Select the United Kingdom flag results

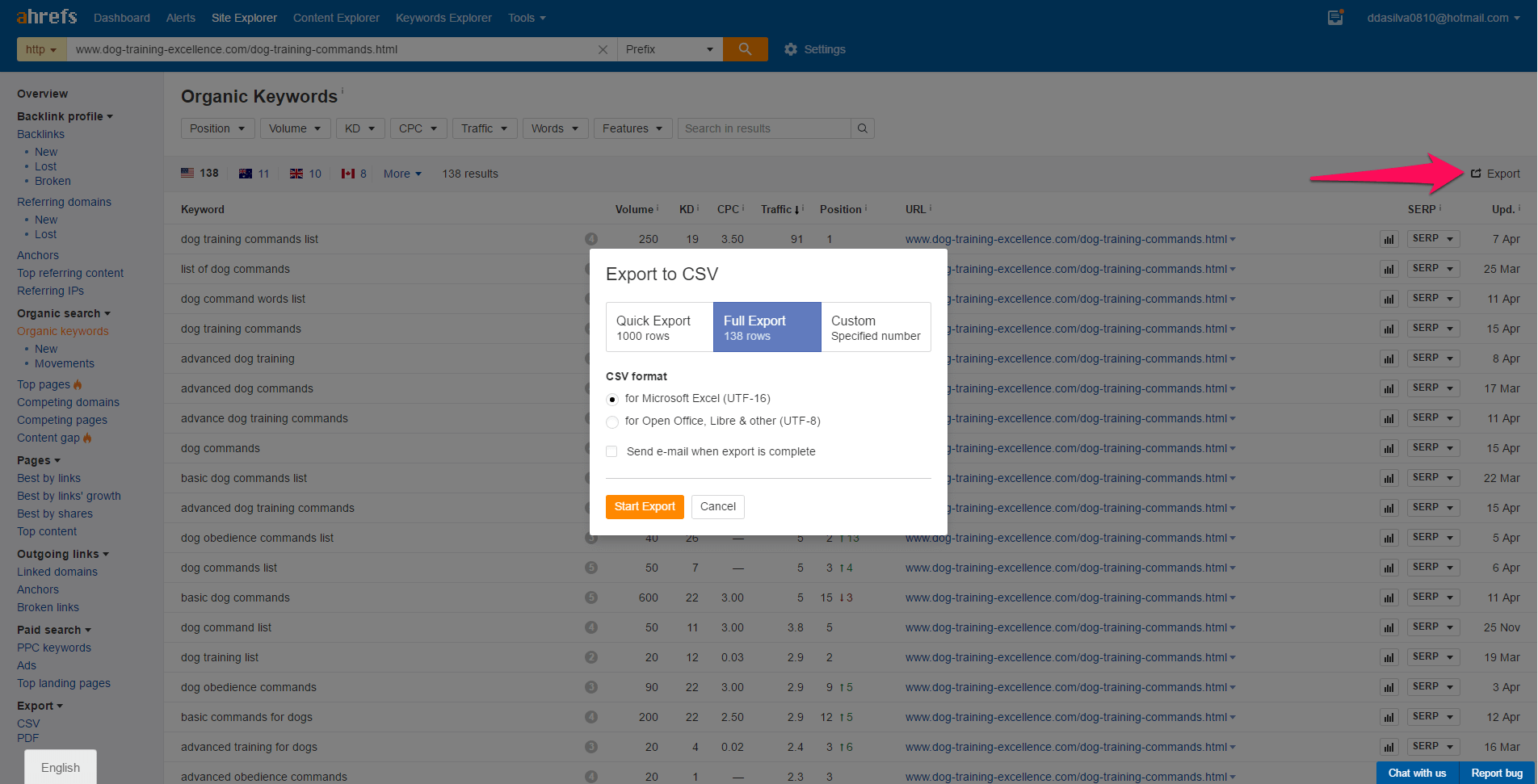click(x=296, y=174)
